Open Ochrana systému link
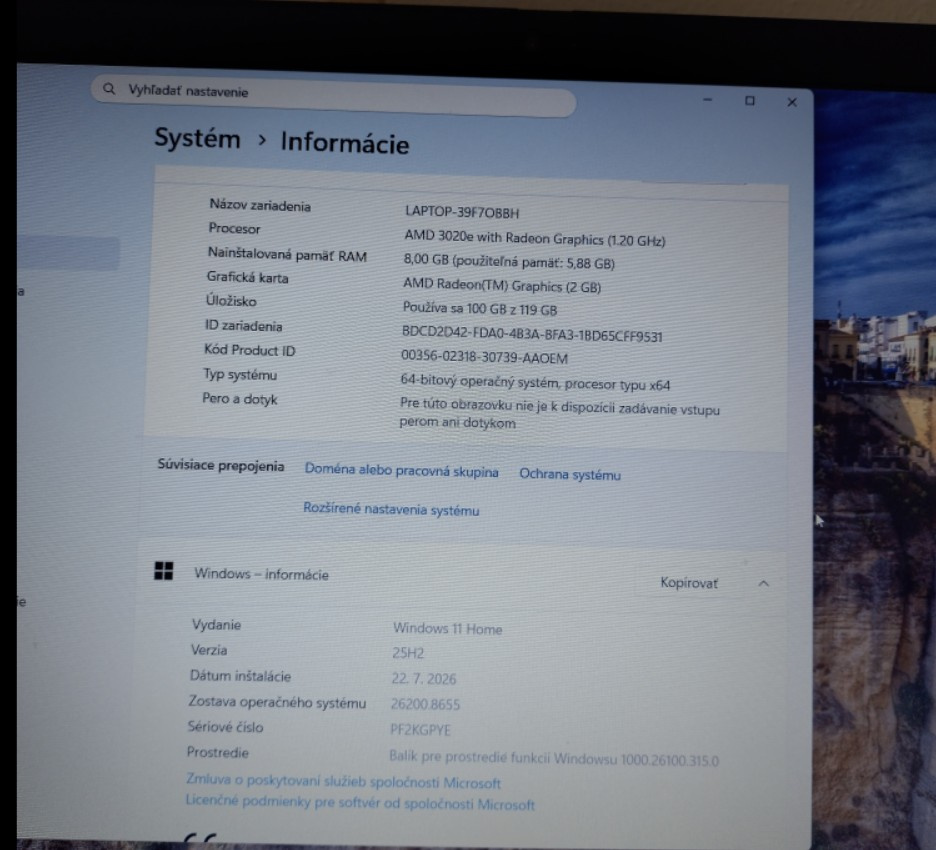The width and height of the screenshot is (936, 850). (569, 474)
